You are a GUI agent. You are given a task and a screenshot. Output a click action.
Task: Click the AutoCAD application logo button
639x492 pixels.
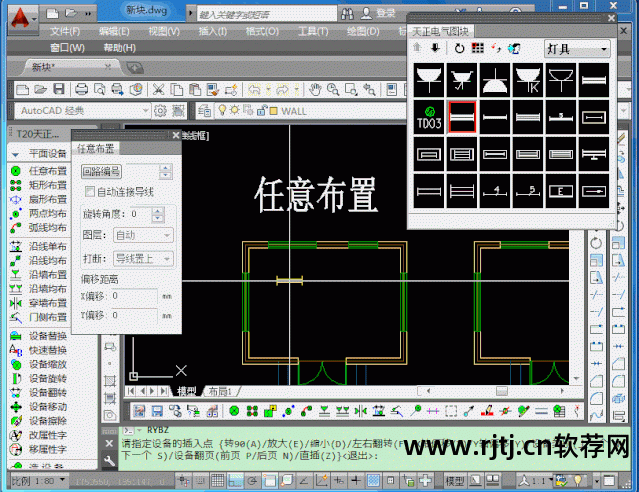coord(22,20)
